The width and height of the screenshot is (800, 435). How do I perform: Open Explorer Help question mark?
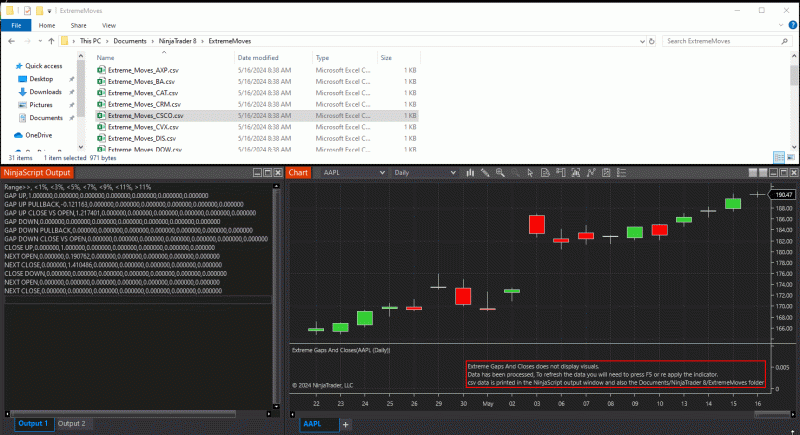(792, 25)
